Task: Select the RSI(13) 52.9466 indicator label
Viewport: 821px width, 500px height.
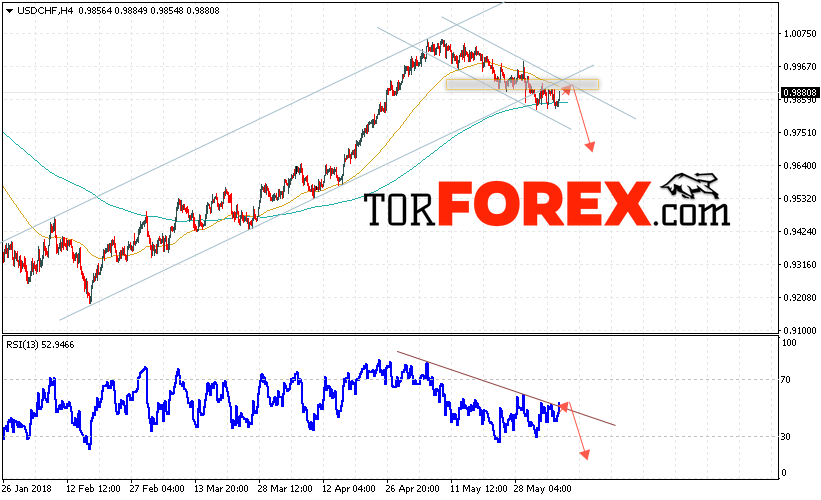Action: tap(40, 345)
